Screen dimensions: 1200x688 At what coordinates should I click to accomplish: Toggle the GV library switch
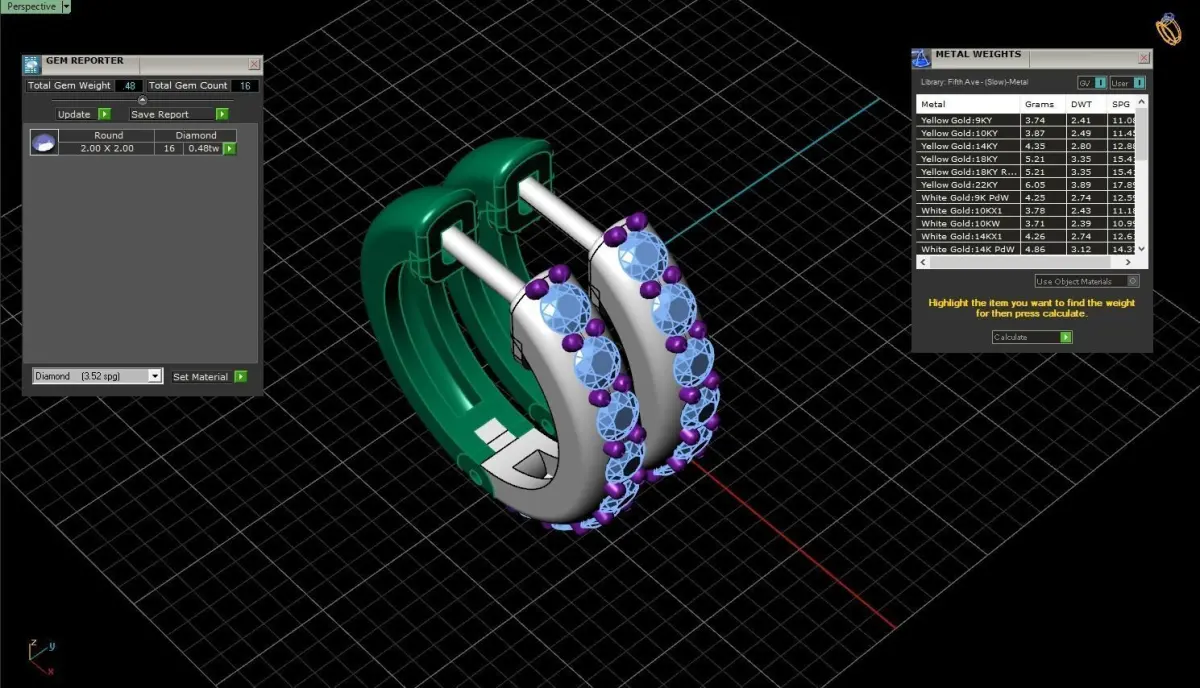pyautogui.click(x=1091, y=83)
